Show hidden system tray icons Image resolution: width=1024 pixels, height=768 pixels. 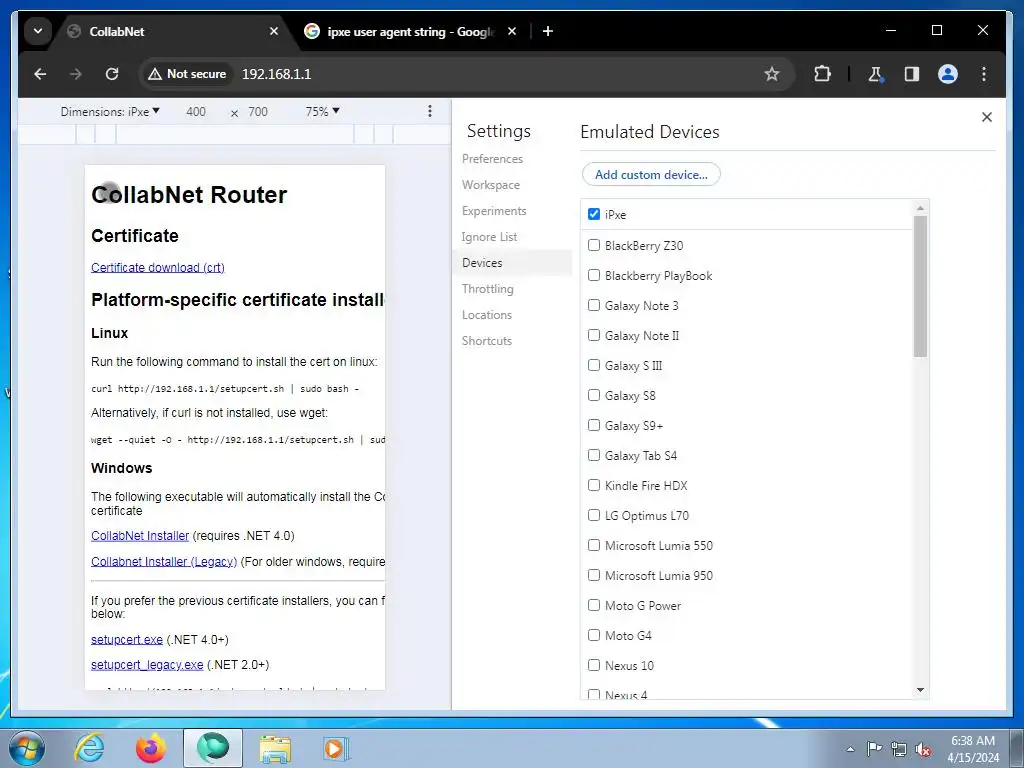pyautogui.click(x=850, y=749)
